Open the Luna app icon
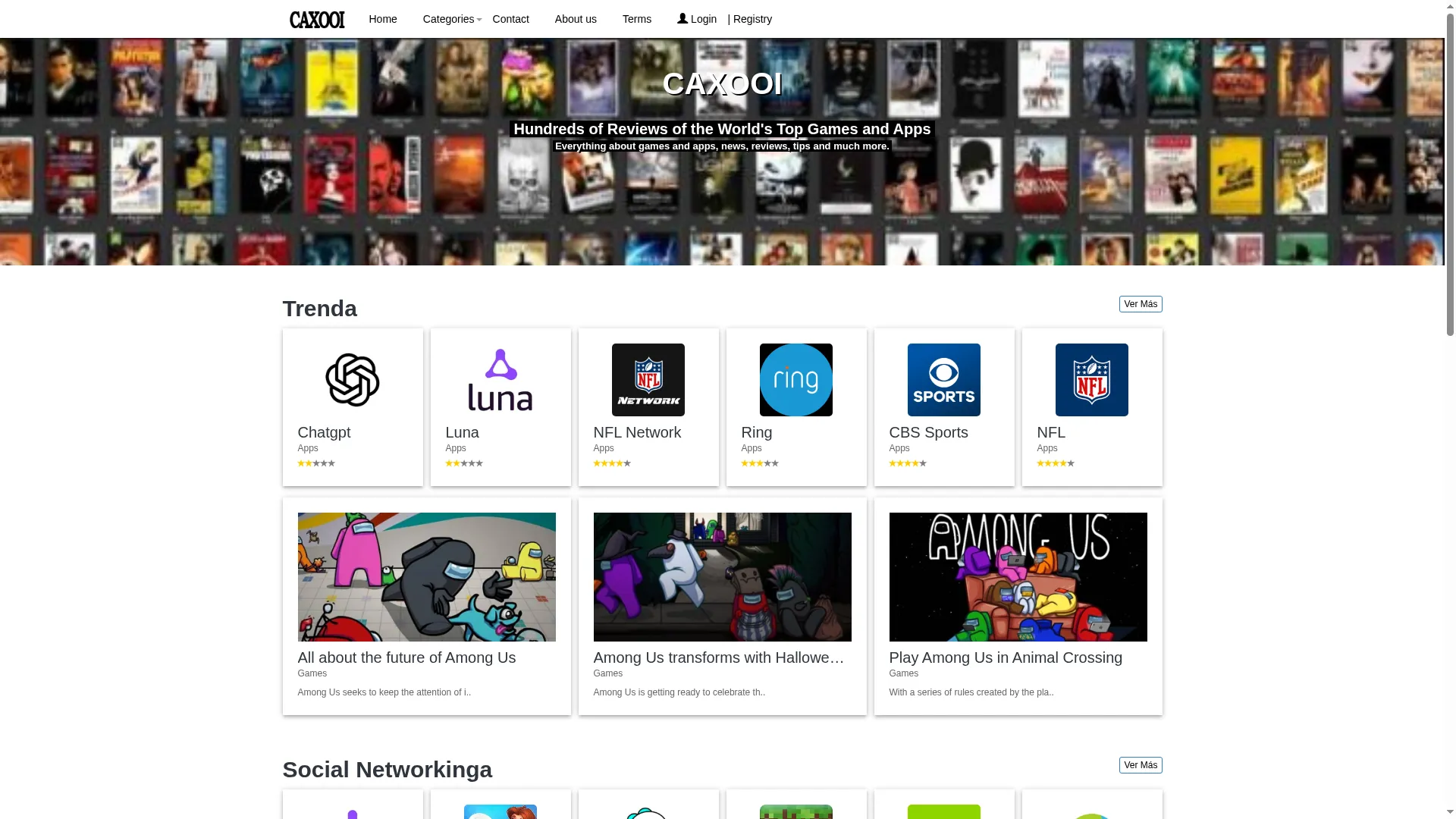Screen dimensions: 1456x819 coord(500,380)
